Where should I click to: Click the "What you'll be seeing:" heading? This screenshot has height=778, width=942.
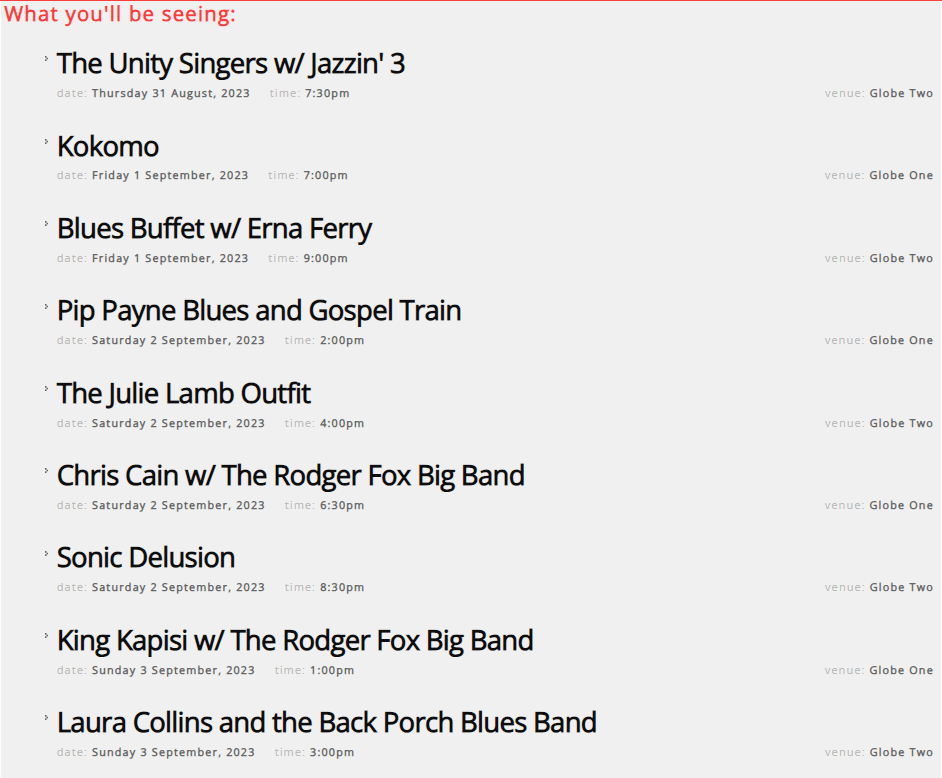(x=120, y=15)
